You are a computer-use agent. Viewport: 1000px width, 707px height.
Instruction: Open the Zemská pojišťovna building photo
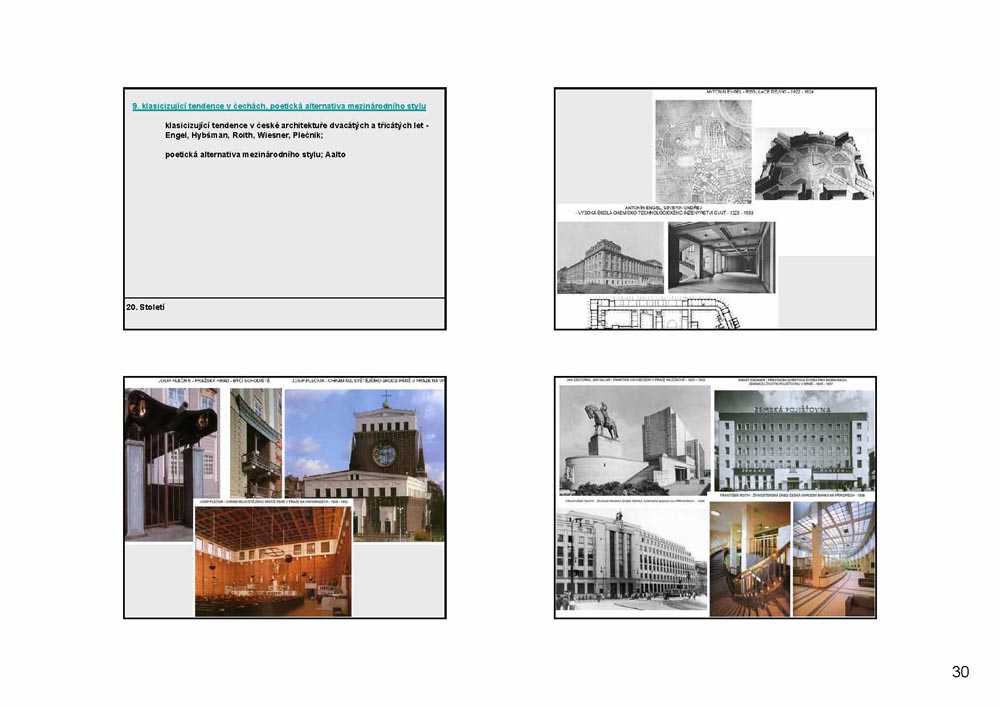tap(794, 440)
